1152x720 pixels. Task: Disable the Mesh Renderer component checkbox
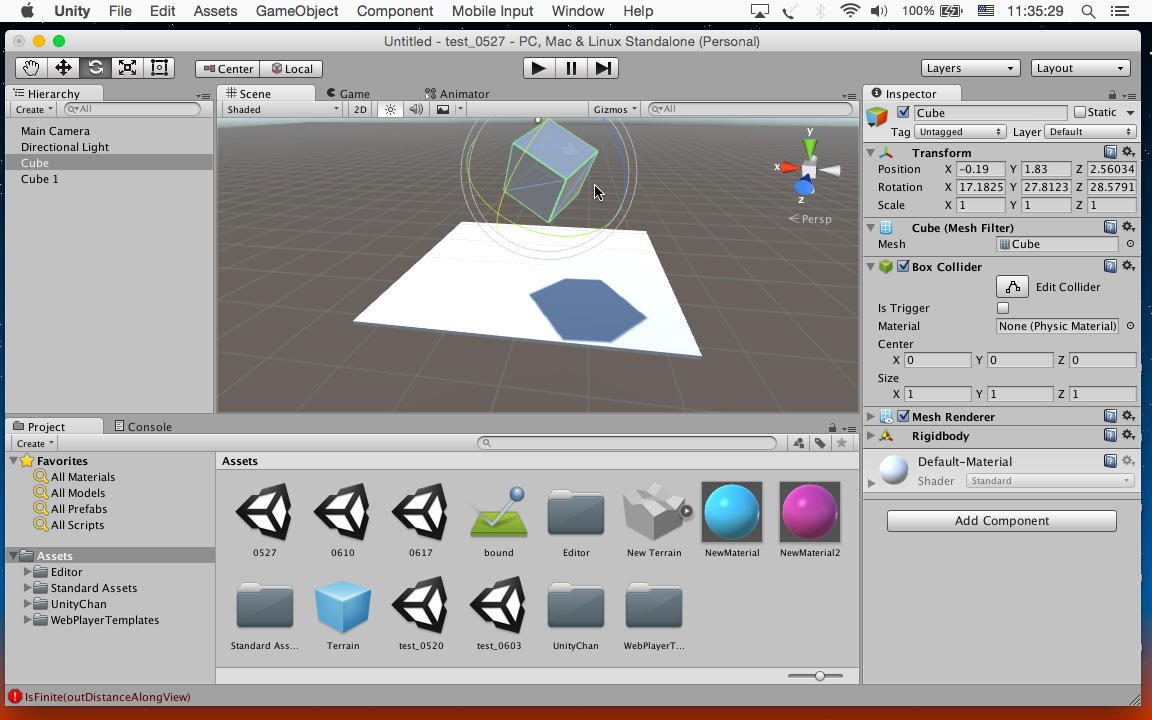903,417
